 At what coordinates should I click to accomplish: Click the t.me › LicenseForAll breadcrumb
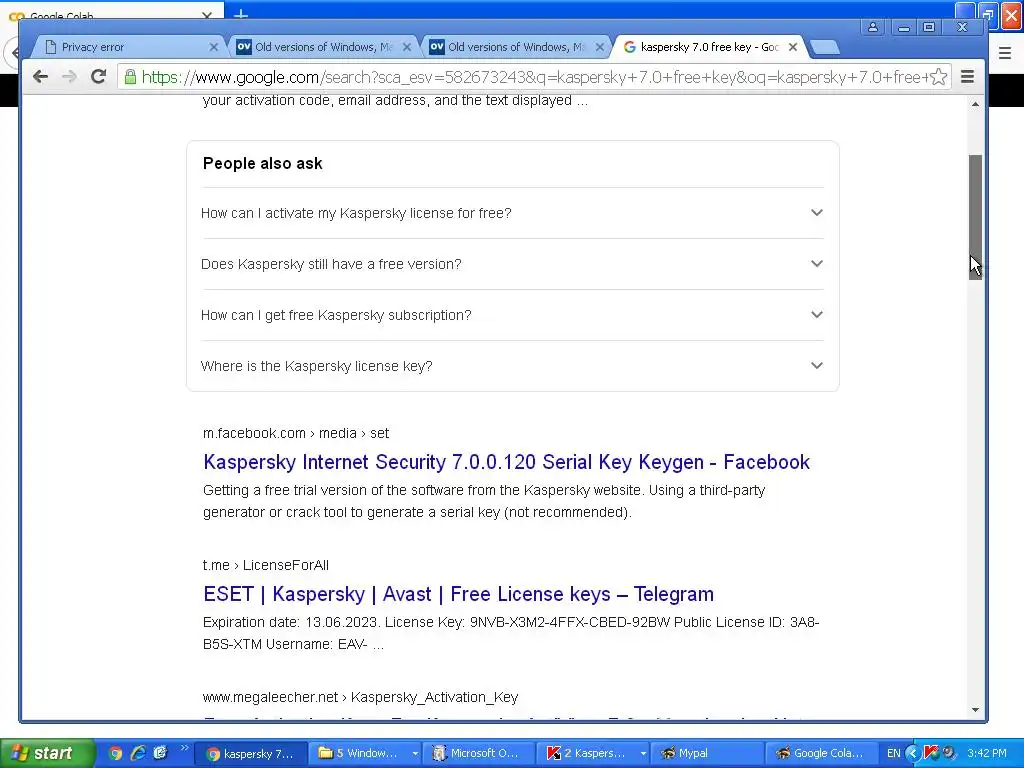pyautogui.click(x=266, y=565)
